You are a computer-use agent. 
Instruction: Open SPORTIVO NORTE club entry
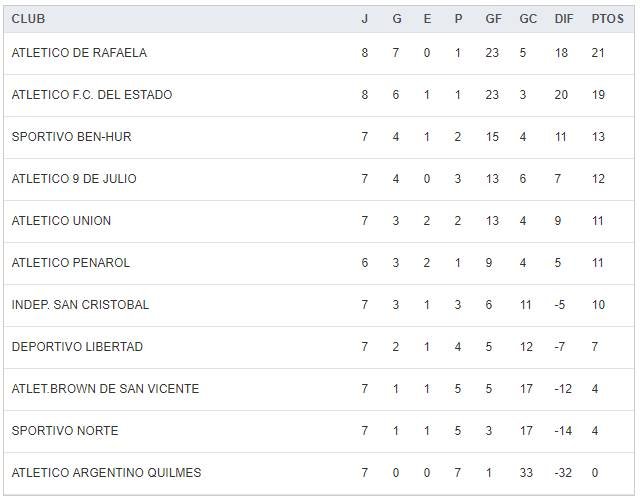click(65, 431)
